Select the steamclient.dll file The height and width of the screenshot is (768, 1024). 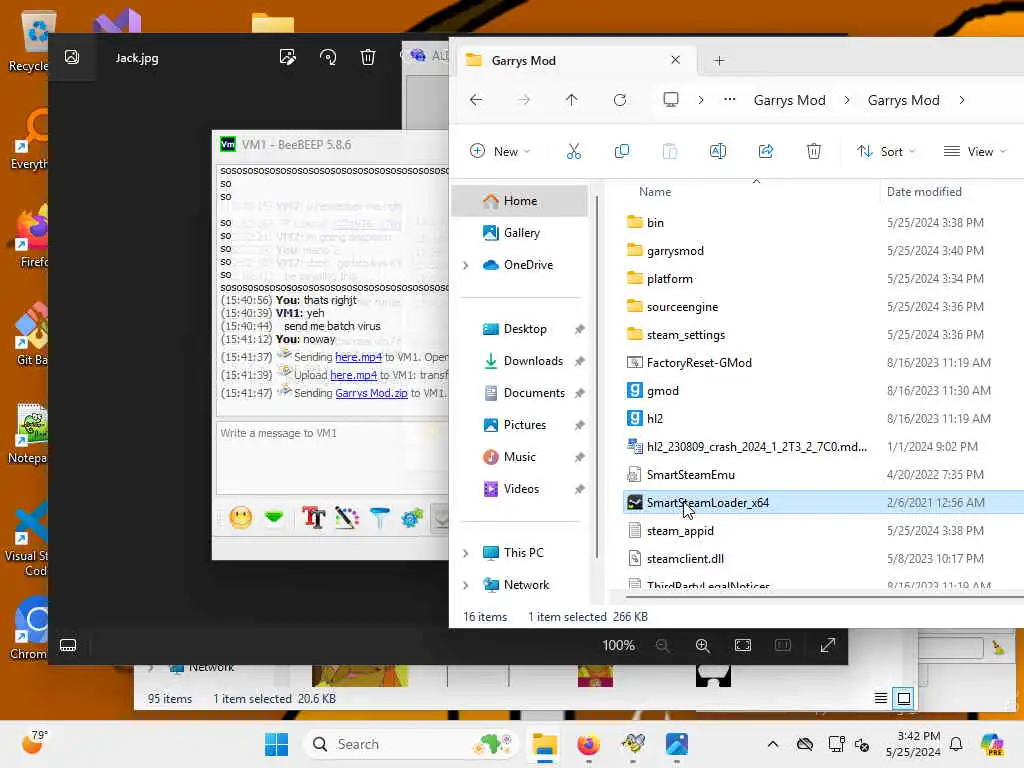(685, 559)
